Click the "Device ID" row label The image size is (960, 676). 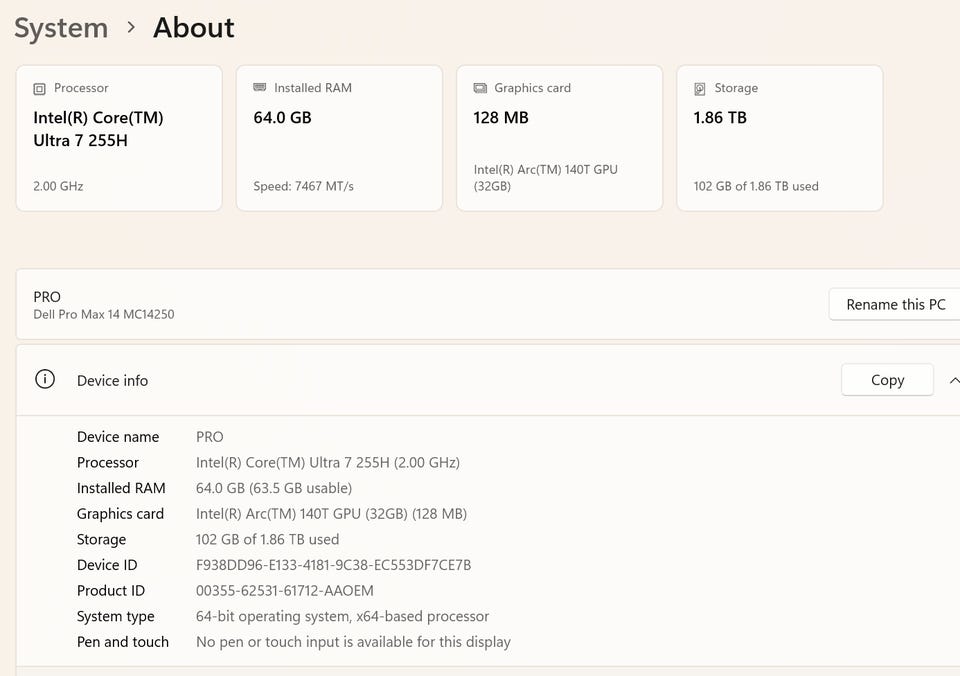coord(107,565)
